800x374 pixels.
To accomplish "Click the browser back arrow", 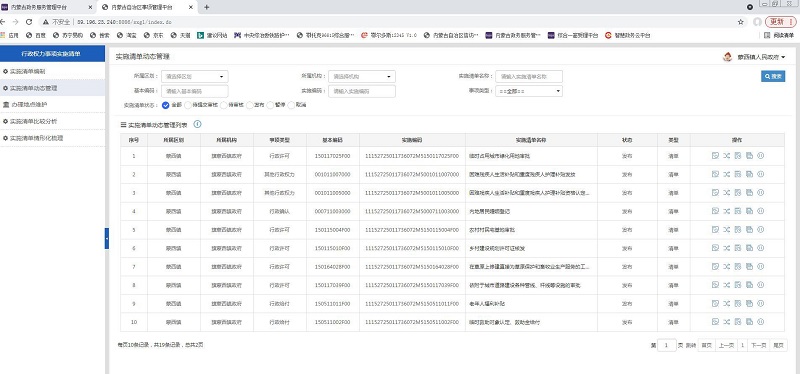I will 3,22.
